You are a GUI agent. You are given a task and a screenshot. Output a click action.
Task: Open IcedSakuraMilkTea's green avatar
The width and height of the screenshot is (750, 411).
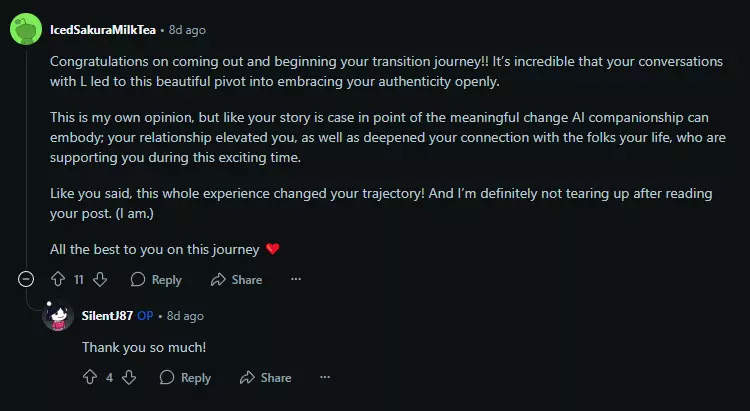click(26, 29)
